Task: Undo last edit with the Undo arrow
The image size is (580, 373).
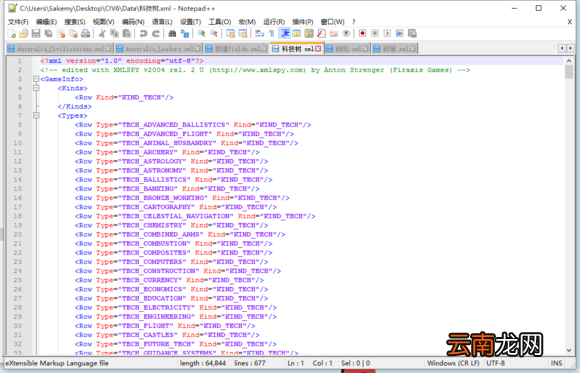Action: click(143, 34)
